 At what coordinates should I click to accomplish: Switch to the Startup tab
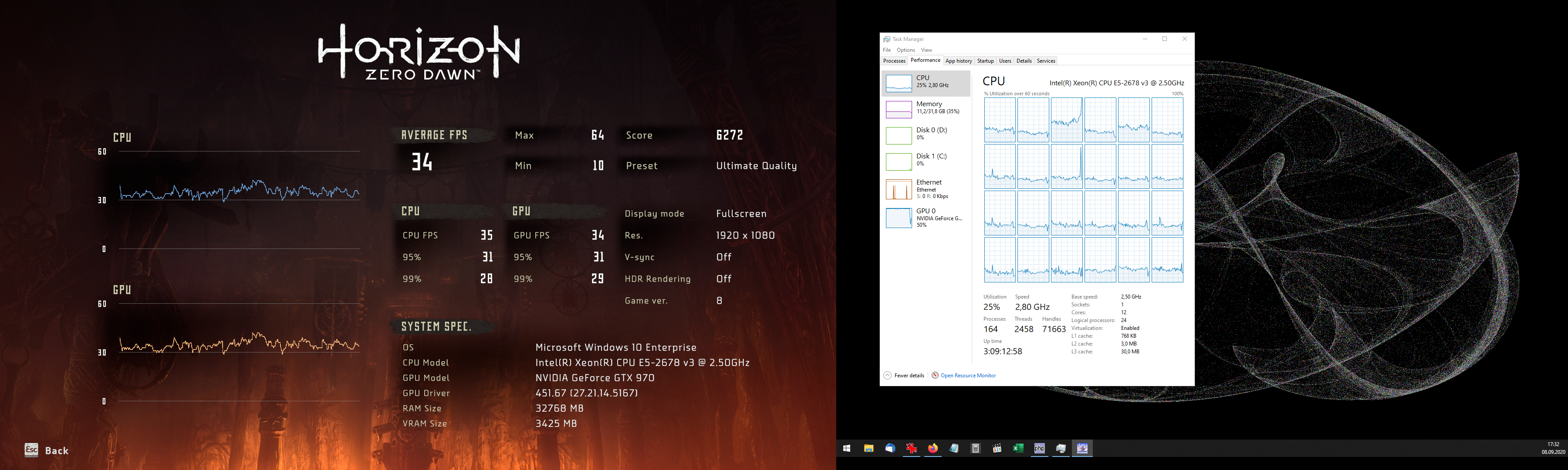[x=985, y=61]
